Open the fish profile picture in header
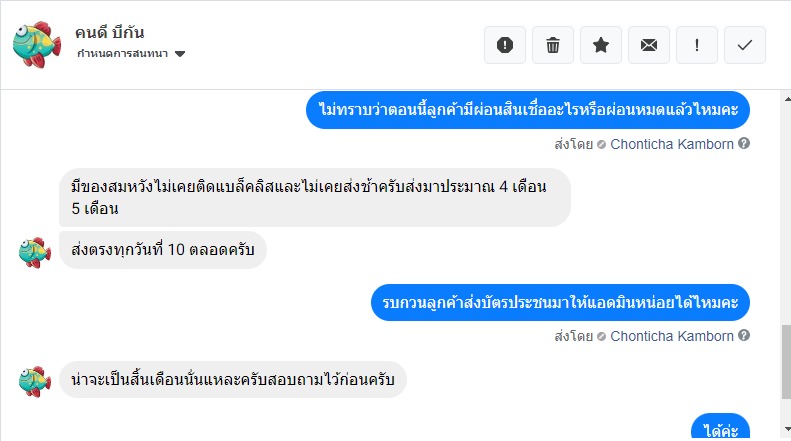Image resolution: width=791 pixels, height=441 pixels. click(x=35, y=43)
